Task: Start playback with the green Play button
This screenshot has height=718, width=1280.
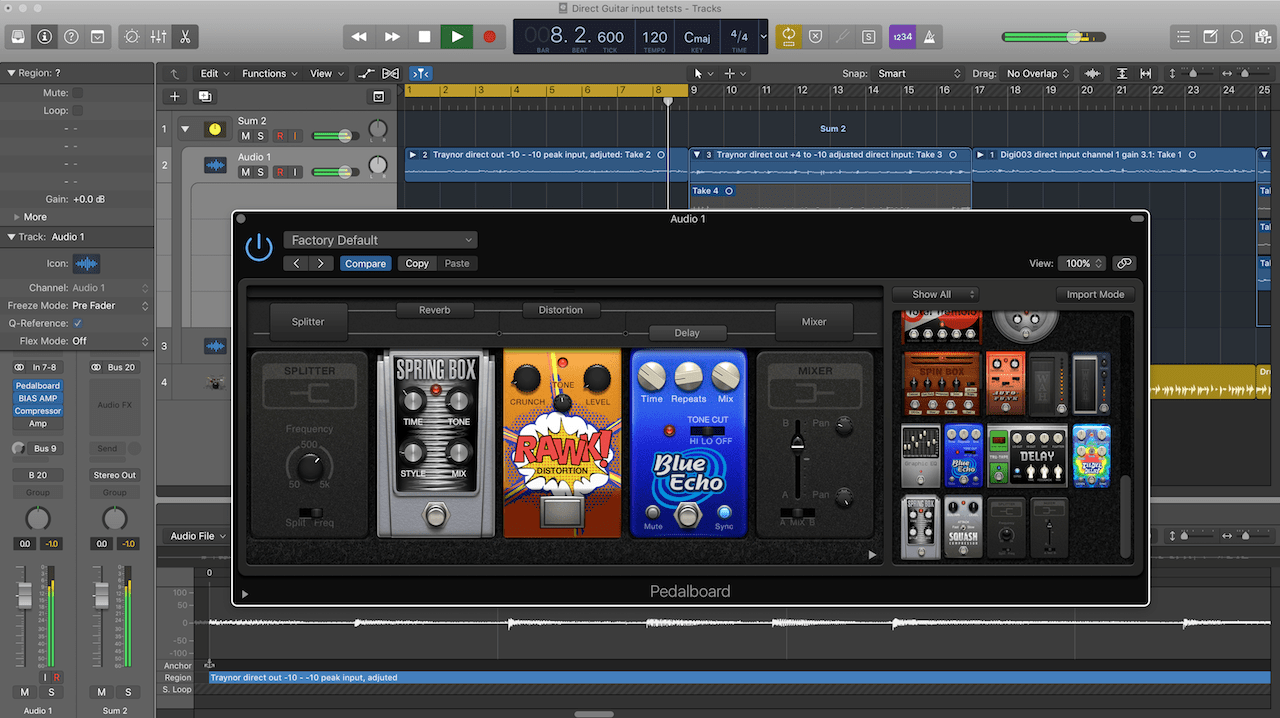Action: pyautogui.click(x=457, y=37)
